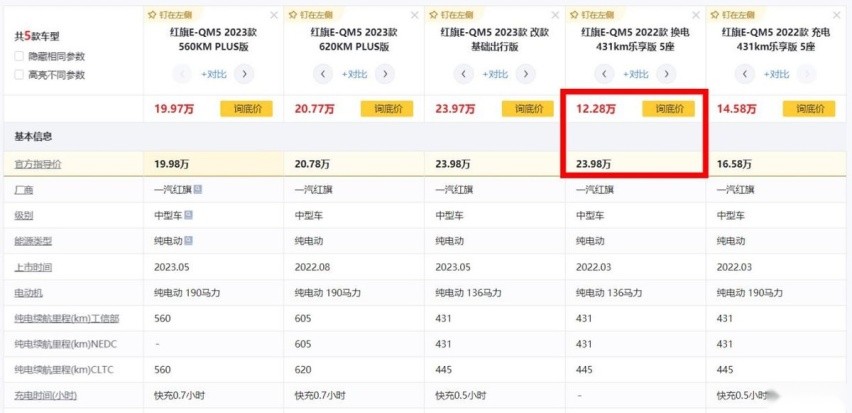The width and height of the screenshot is (852, 413).
Task: Move the 充电 431km乐享版 column left with its arrow
Action: pyautogui.click(x=745, y=73)
